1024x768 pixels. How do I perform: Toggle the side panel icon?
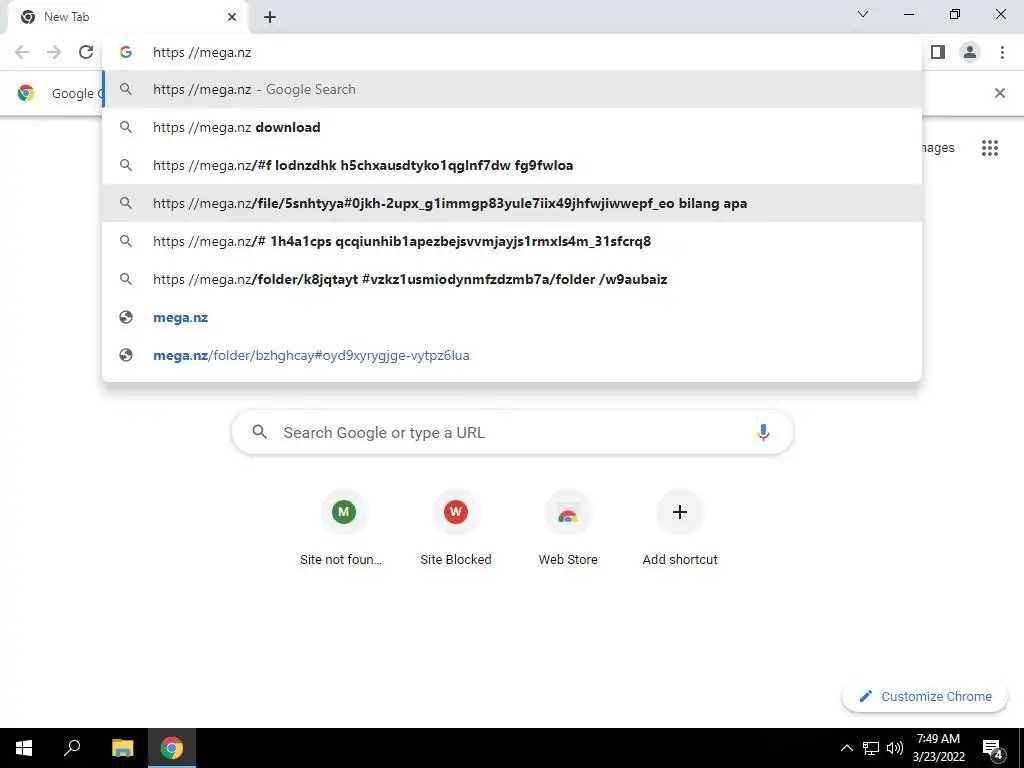tap(938, 52)
